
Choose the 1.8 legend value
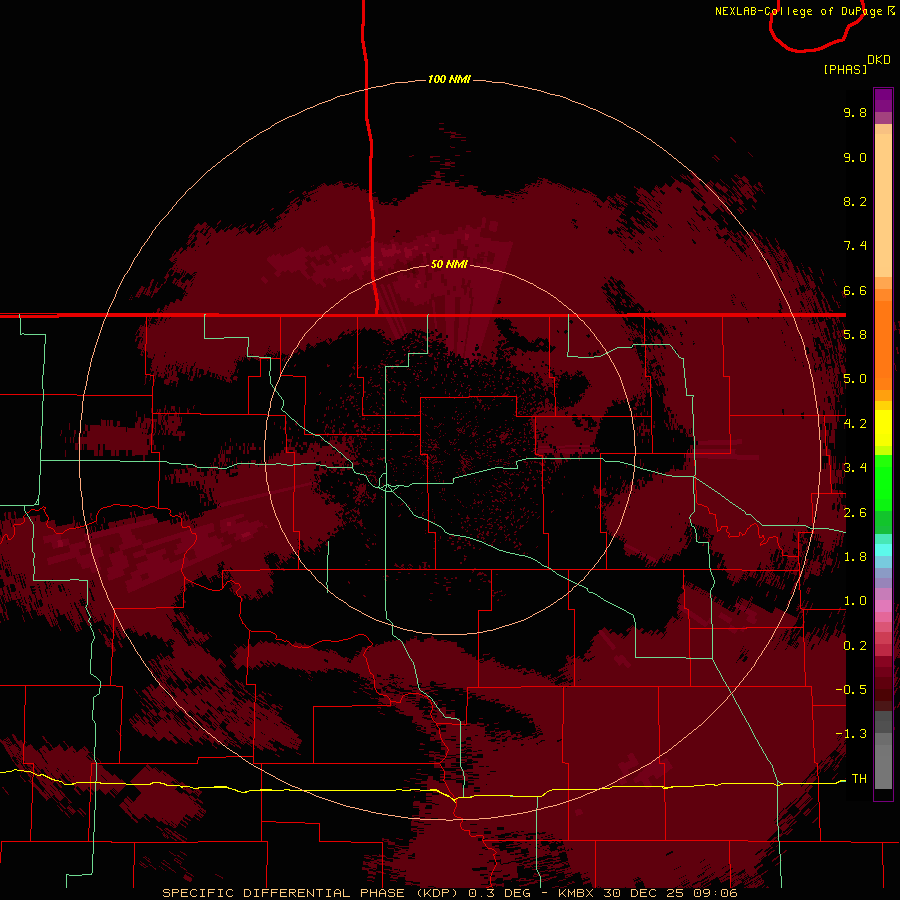pos(855,557)
